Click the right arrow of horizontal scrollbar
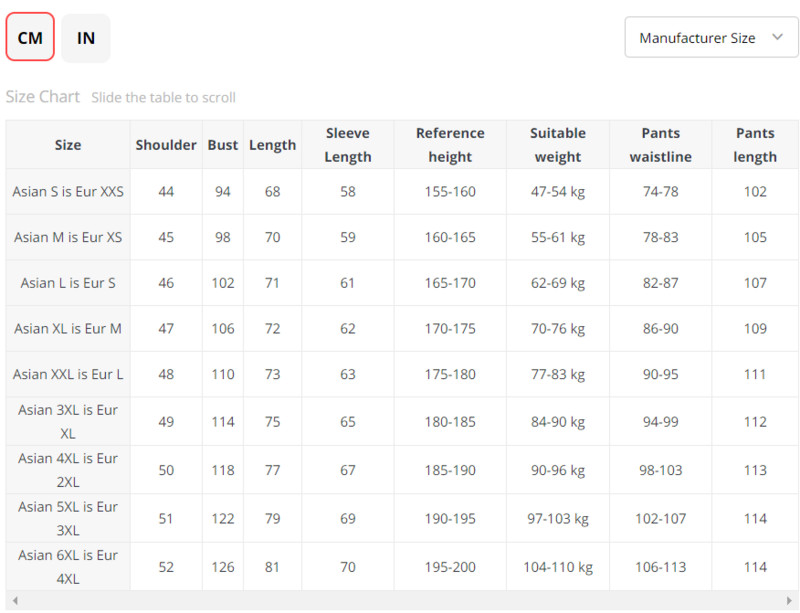Viewport: 800px width, 613px height. 790,600
